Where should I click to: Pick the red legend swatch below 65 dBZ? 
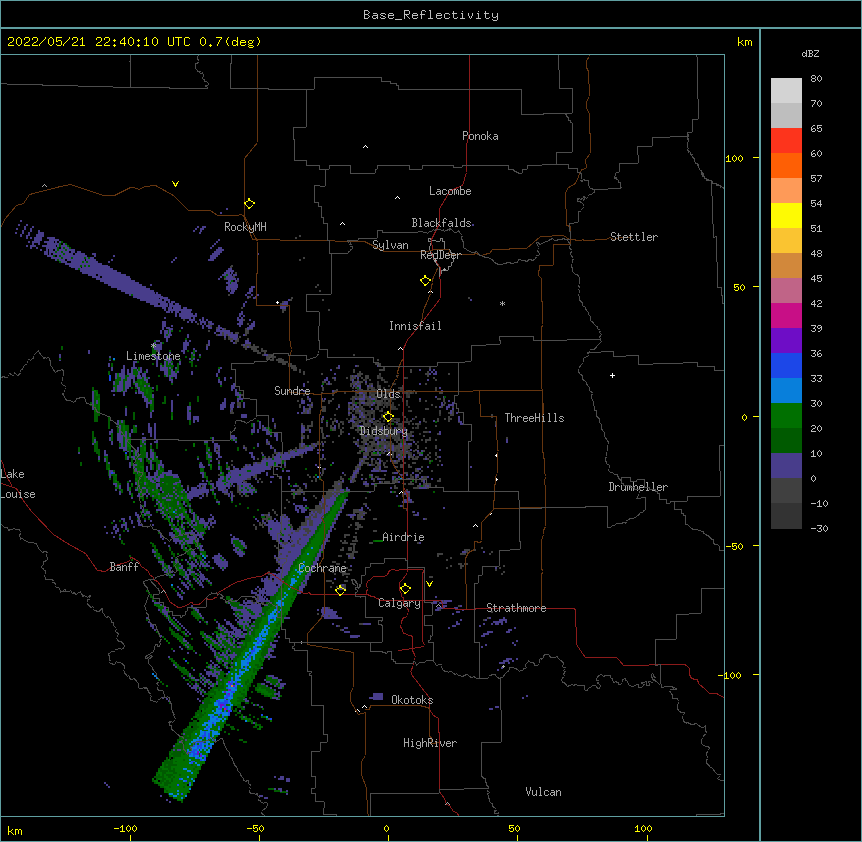(x=786, y=140)
